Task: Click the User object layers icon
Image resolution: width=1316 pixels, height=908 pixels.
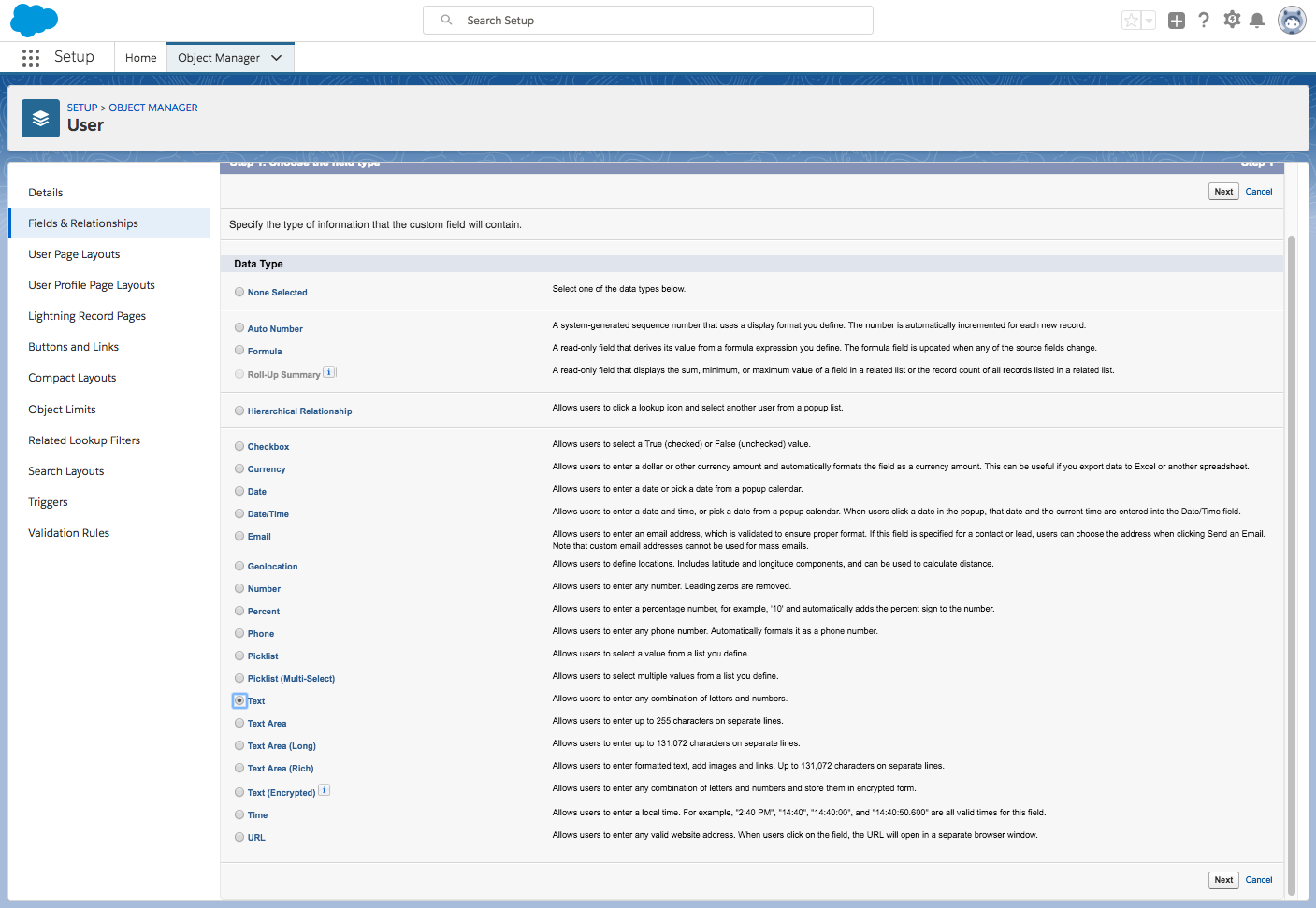Action: coord(40,119)
